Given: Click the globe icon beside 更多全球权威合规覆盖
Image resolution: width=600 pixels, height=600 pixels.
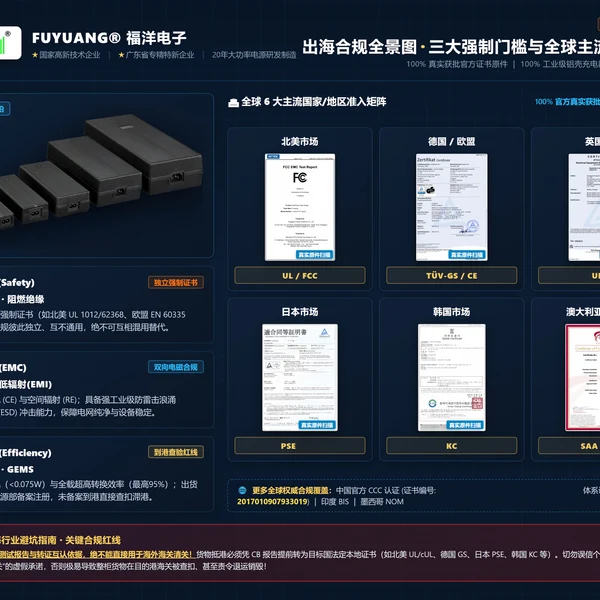Looking at the screenshot, I should pos(242,490).
